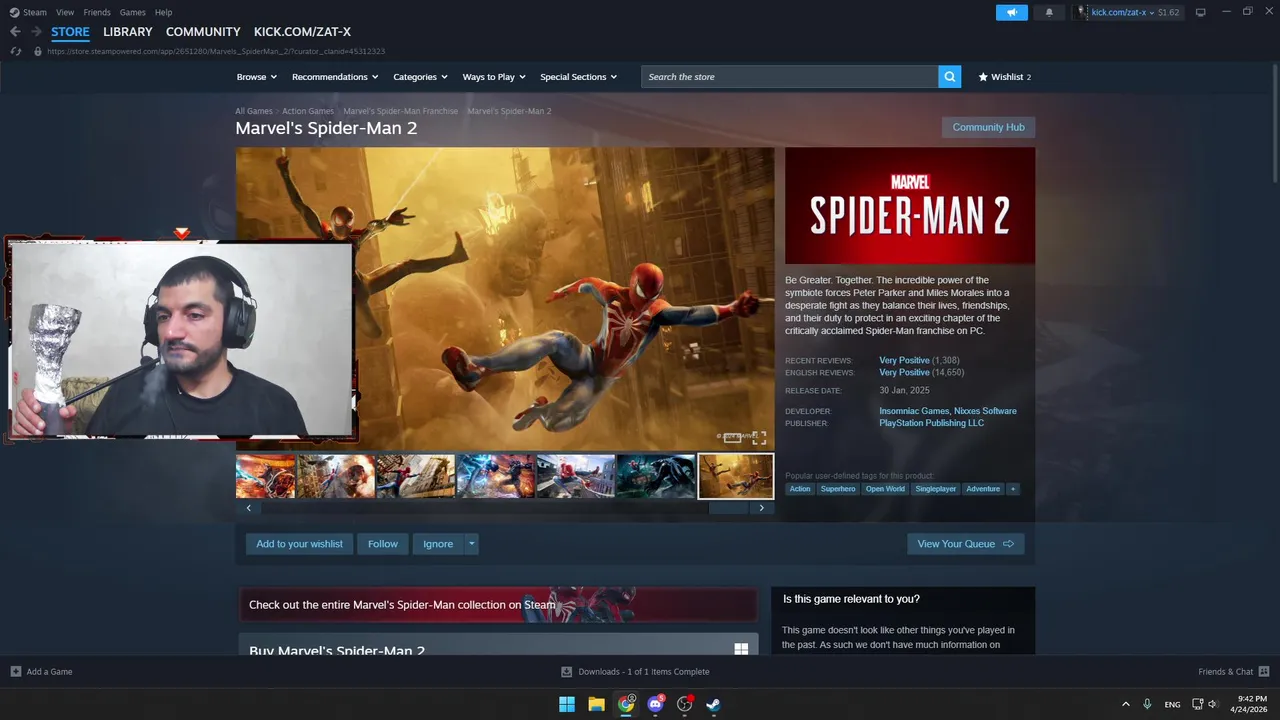Expand the Browse dropdown
The image size is (1280, 720).
tap(257, 77)
